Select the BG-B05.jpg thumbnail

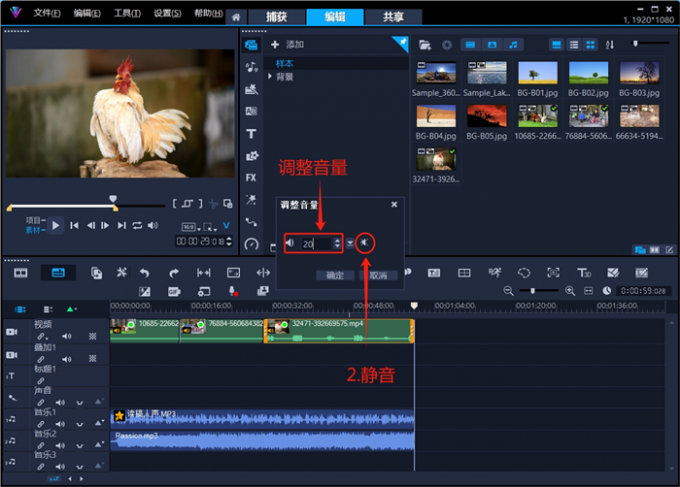click(487, 116)
